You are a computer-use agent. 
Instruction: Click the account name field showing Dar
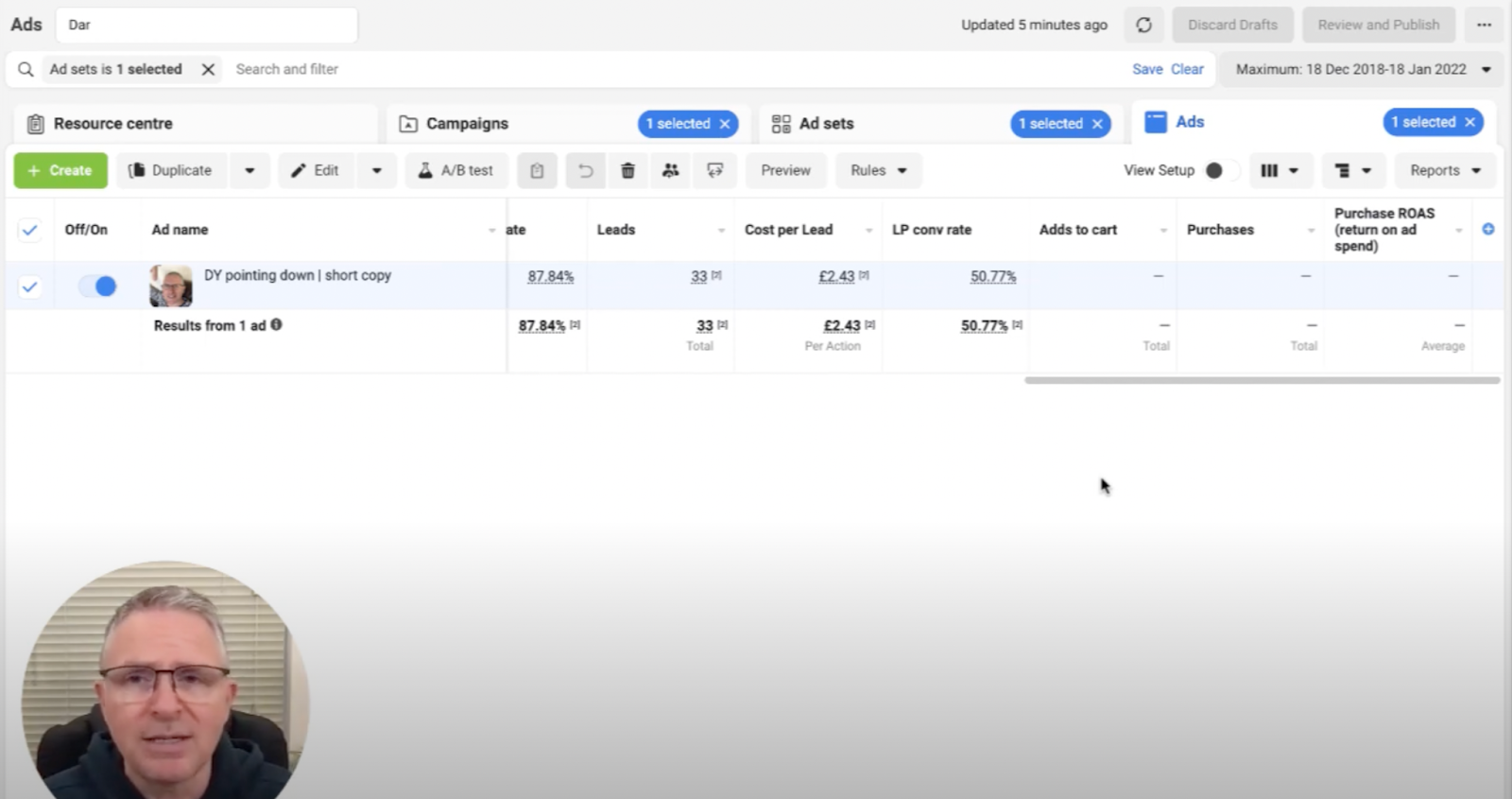coord(206,25)
